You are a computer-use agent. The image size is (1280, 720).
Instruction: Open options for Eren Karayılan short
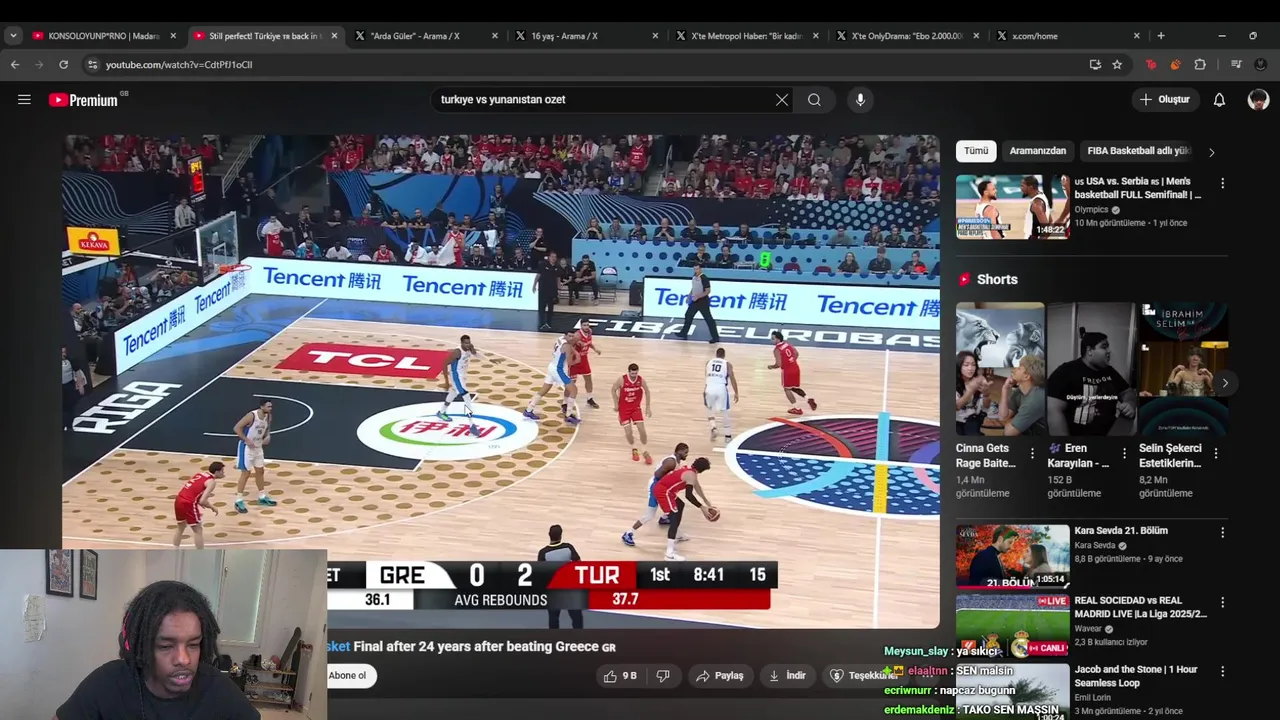1124,454
